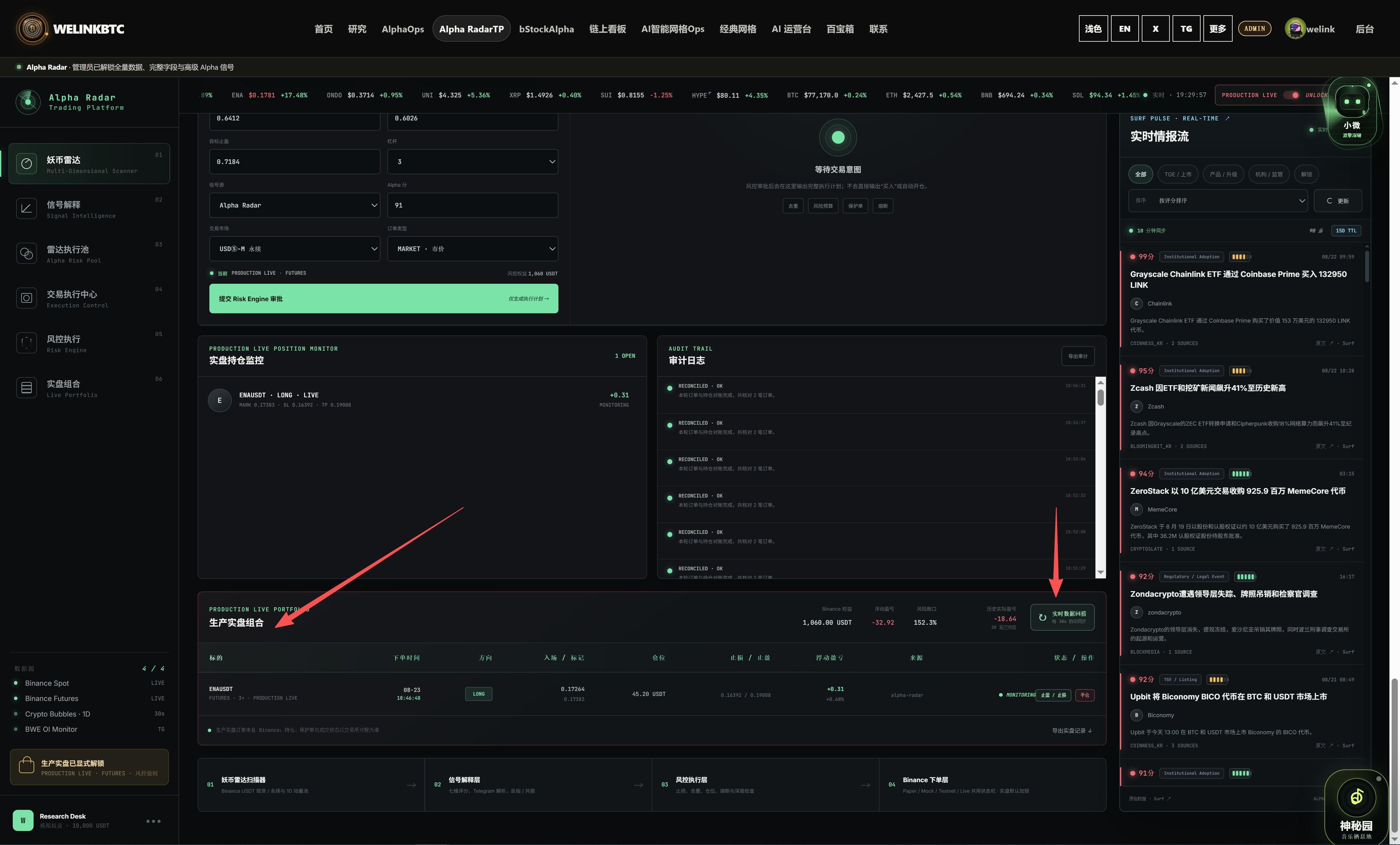
Task: Click the Alpha Radar platform logo icon
Action: point(28,102)
